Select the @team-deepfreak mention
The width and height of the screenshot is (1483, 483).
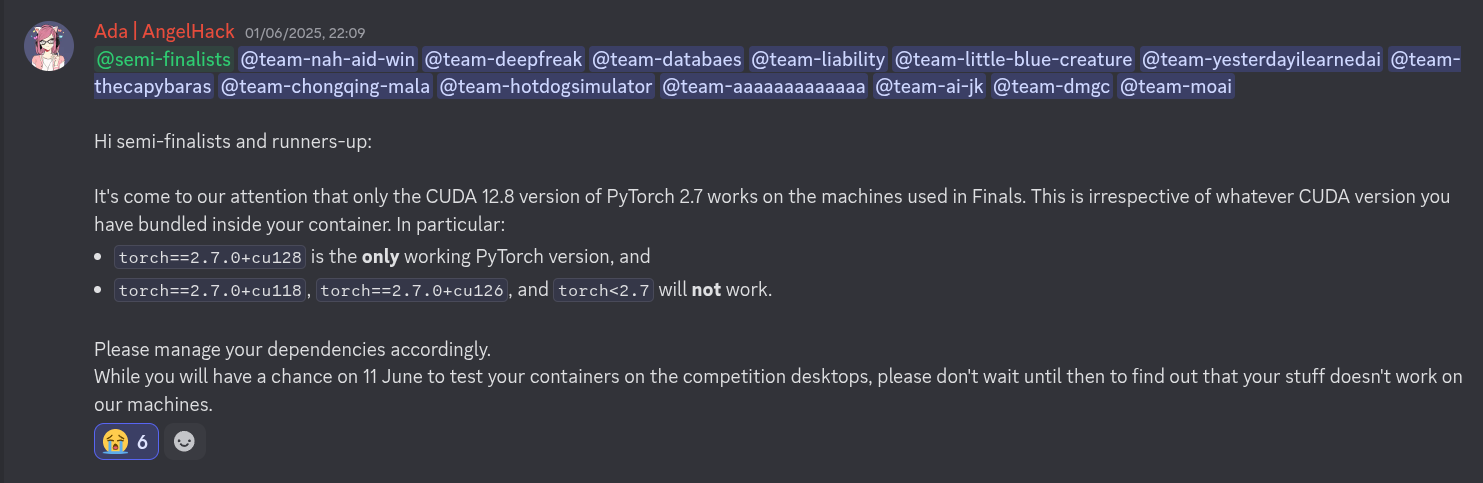tap(503, 59)
